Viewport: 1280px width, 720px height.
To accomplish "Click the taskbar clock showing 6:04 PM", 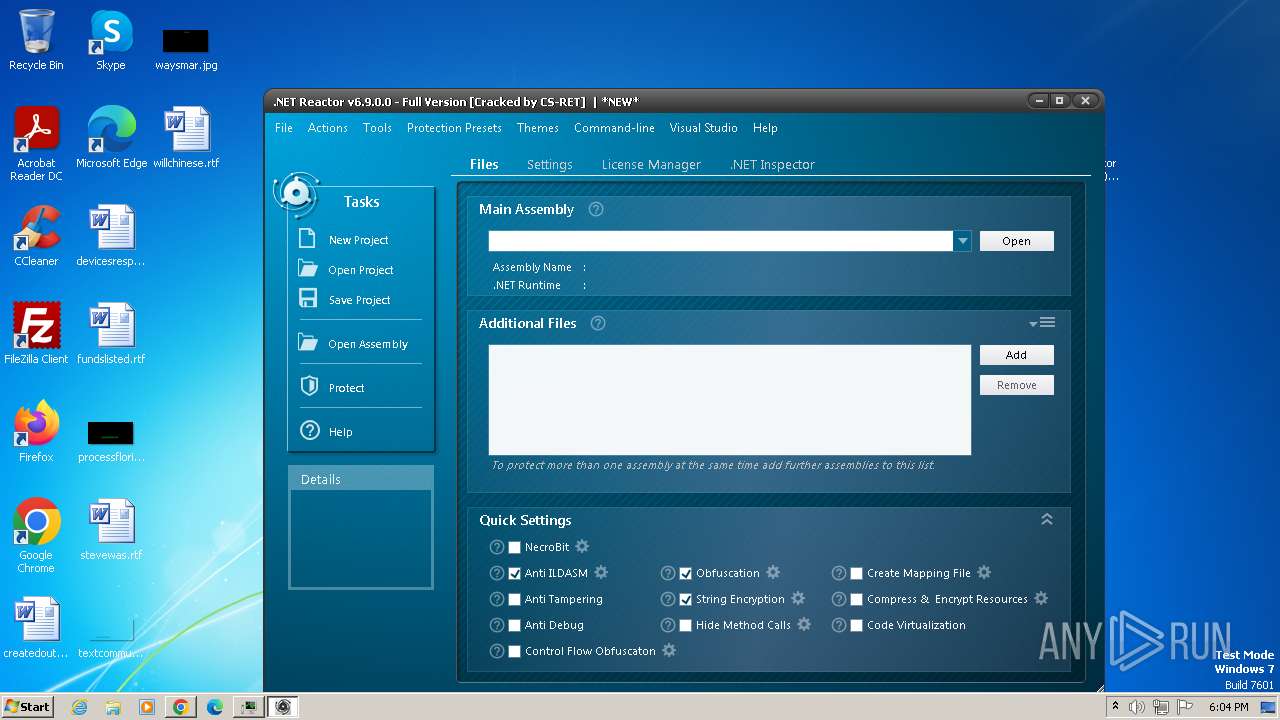I will pos(1228,707).
